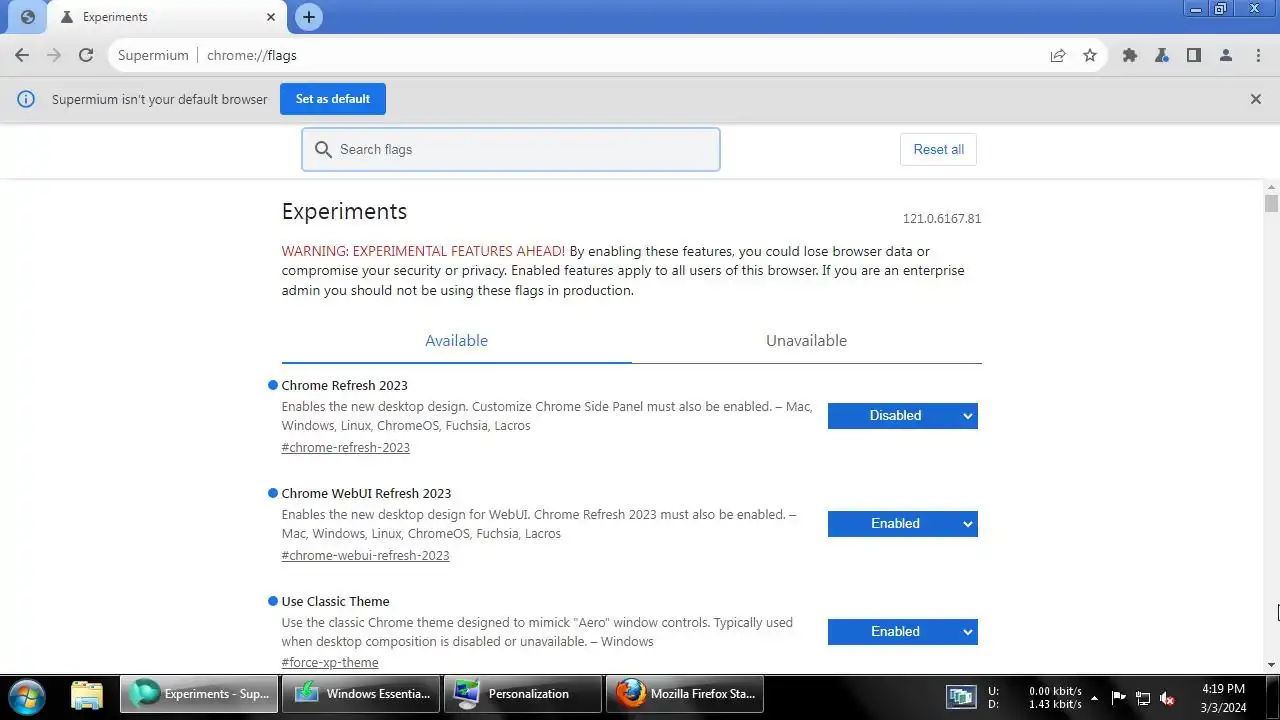Click the Reset all button

938,150
